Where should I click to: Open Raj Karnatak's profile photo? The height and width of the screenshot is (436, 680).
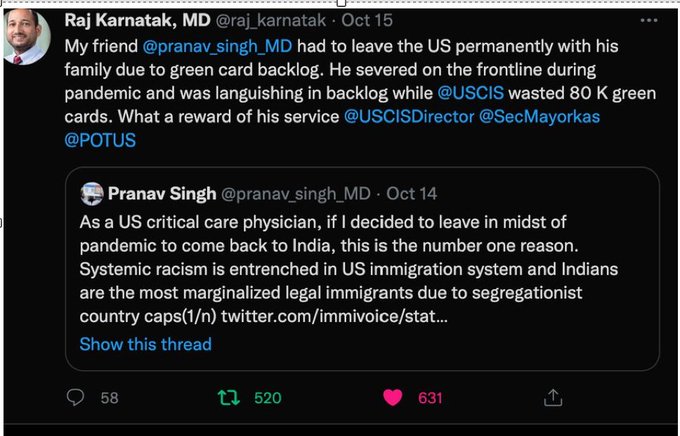27,36
